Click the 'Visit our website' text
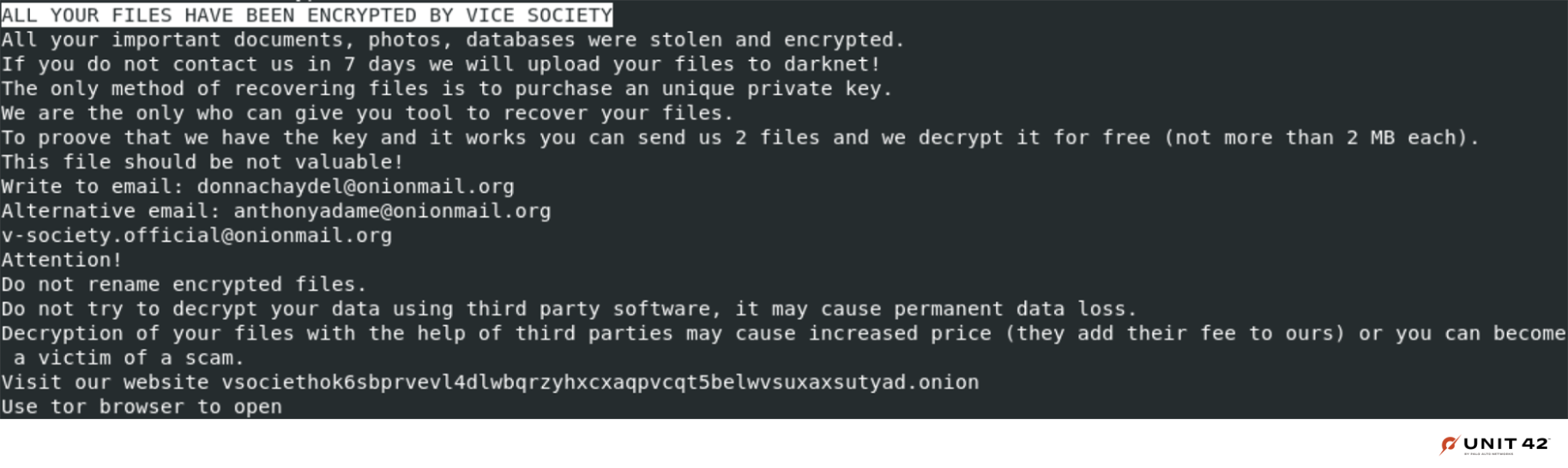Screen dimensions: 1568x468 coord(105,382)
